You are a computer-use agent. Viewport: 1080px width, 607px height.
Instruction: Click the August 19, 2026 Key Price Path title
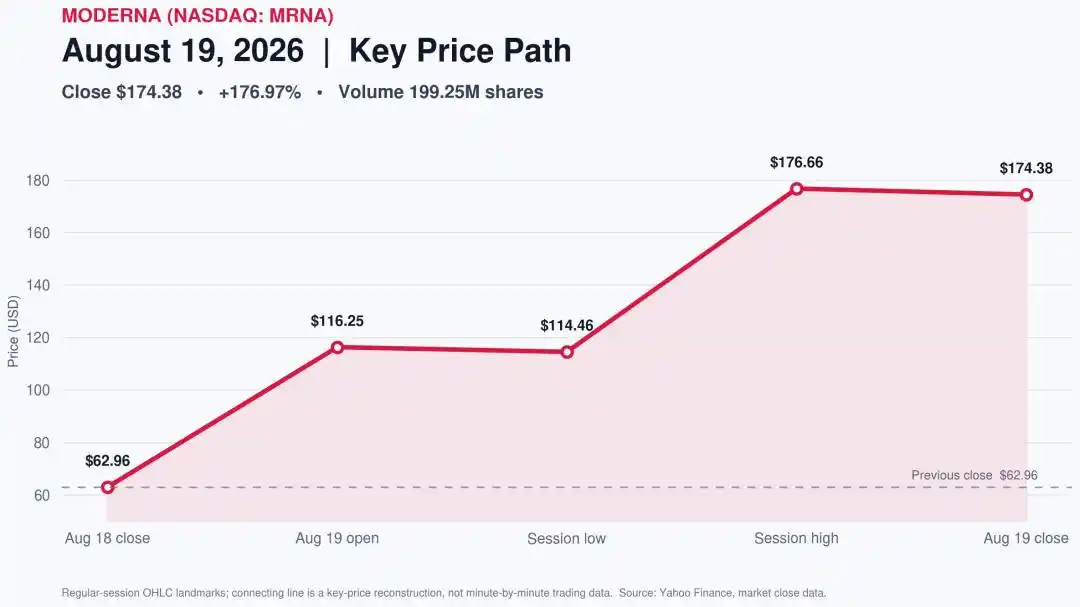(317, 51)
